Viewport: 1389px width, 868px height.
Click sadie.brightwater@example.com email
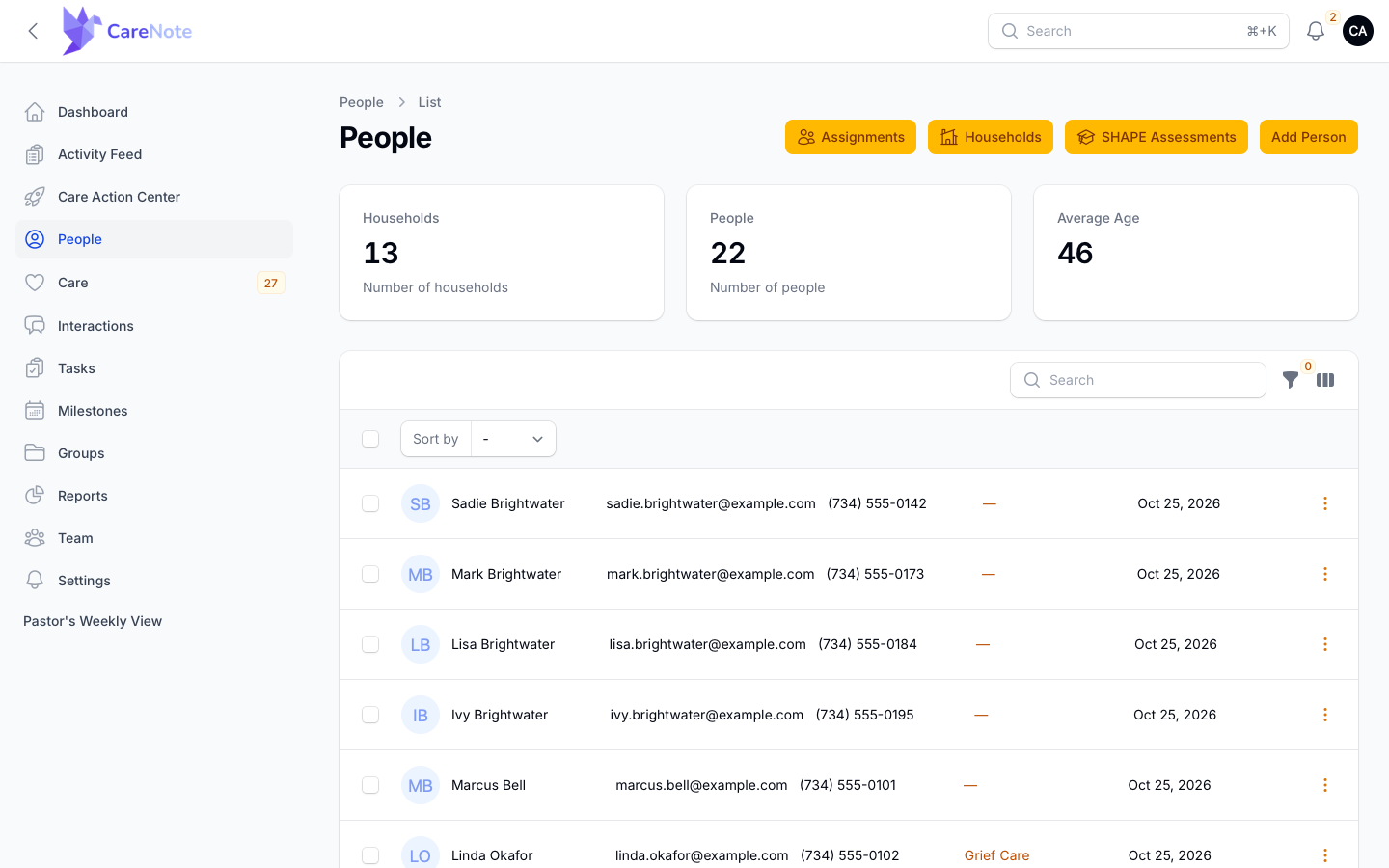(x=711, y=503)
